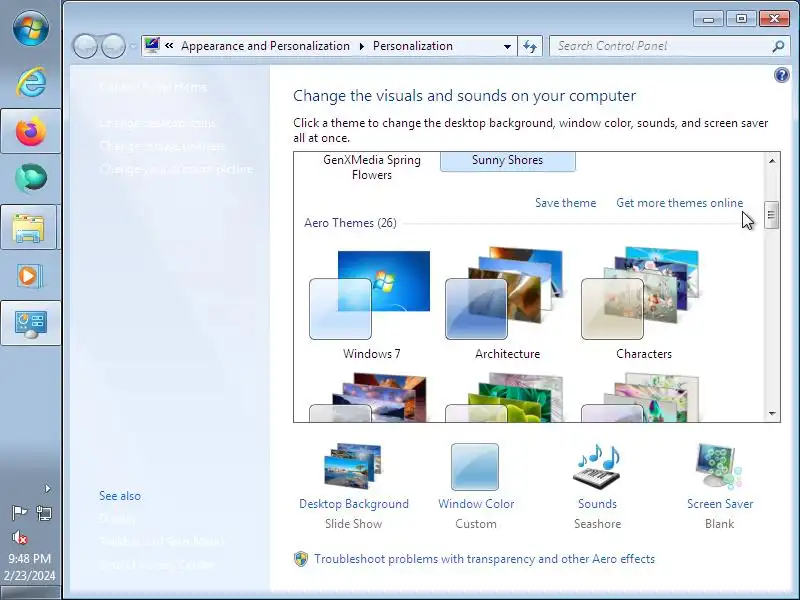Launch Windows Media Player from taskbar
800x600 pixels.
tap(31, 276)
